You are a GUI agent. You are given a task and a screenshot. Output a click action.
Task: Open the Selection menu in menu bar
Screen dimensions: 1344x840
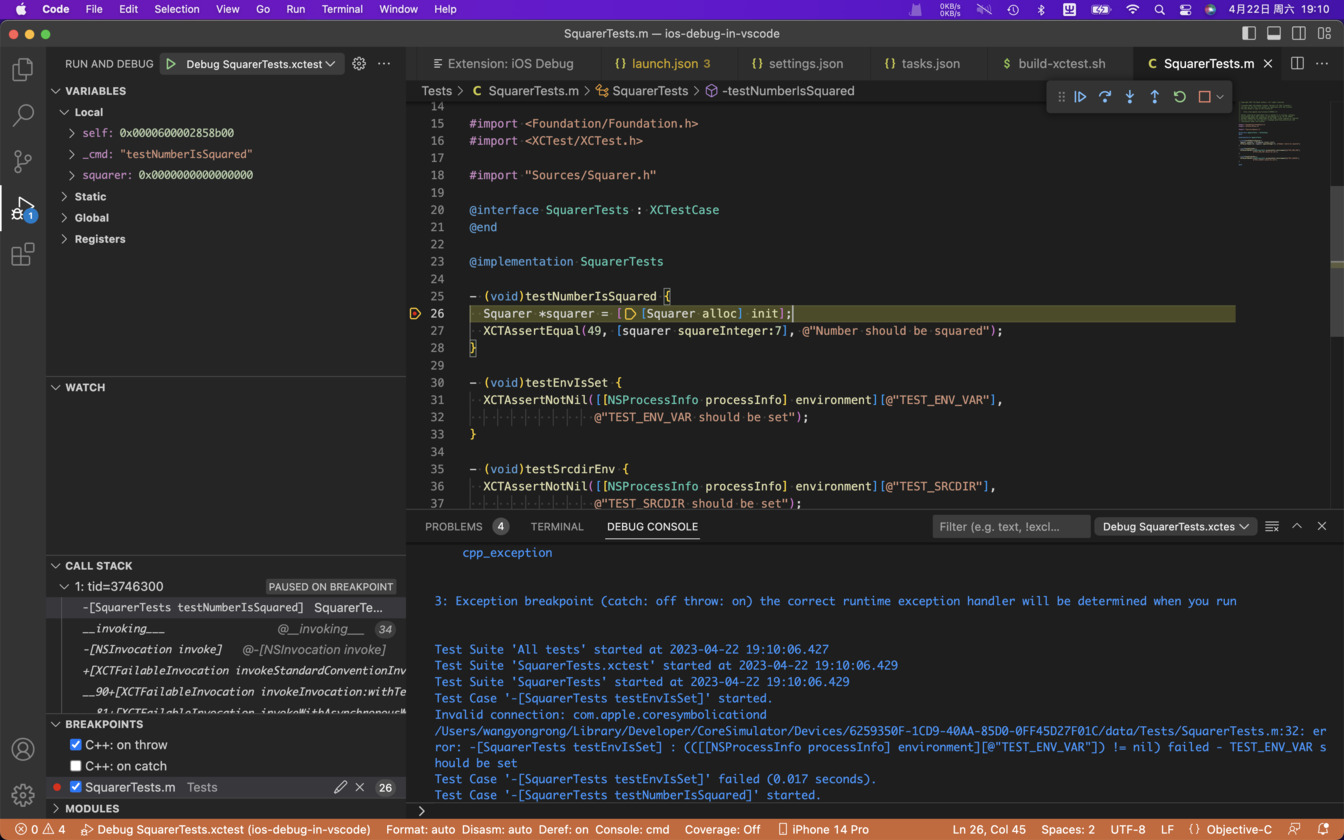[177, 9]
